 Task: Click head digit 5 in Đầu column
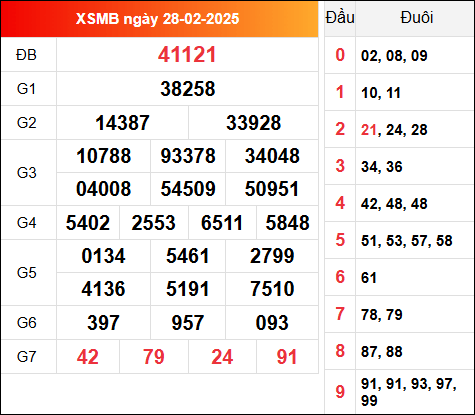(340, 240)
